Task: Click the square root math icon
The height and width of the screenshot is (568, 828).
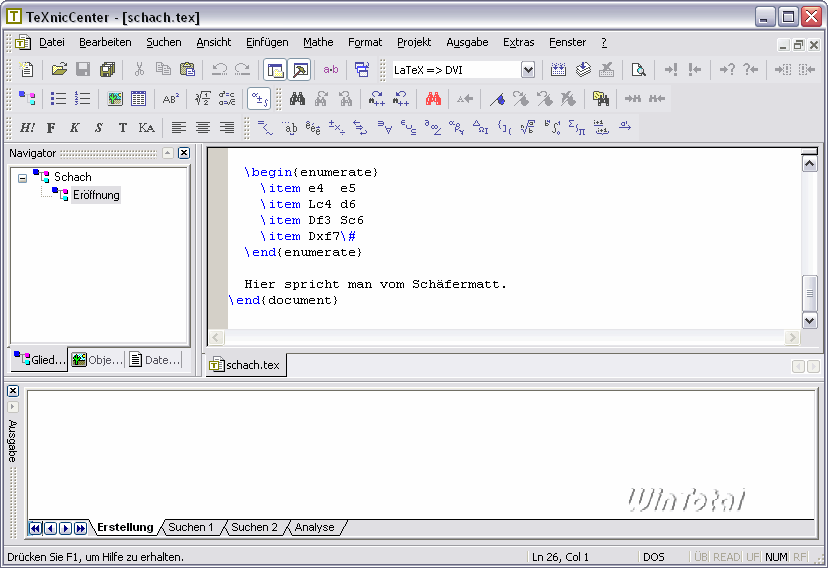Action: pos(203,99)
